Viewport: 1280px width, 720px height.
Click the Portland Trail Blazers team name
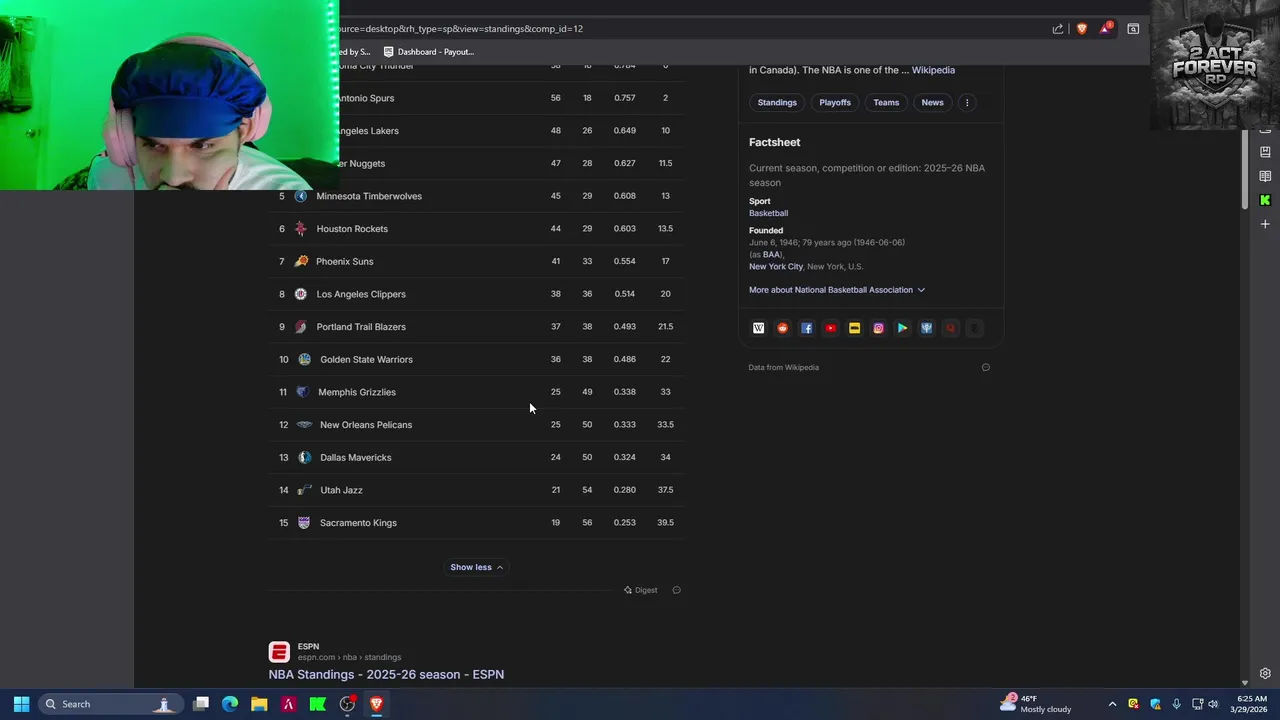pos(361,327)
